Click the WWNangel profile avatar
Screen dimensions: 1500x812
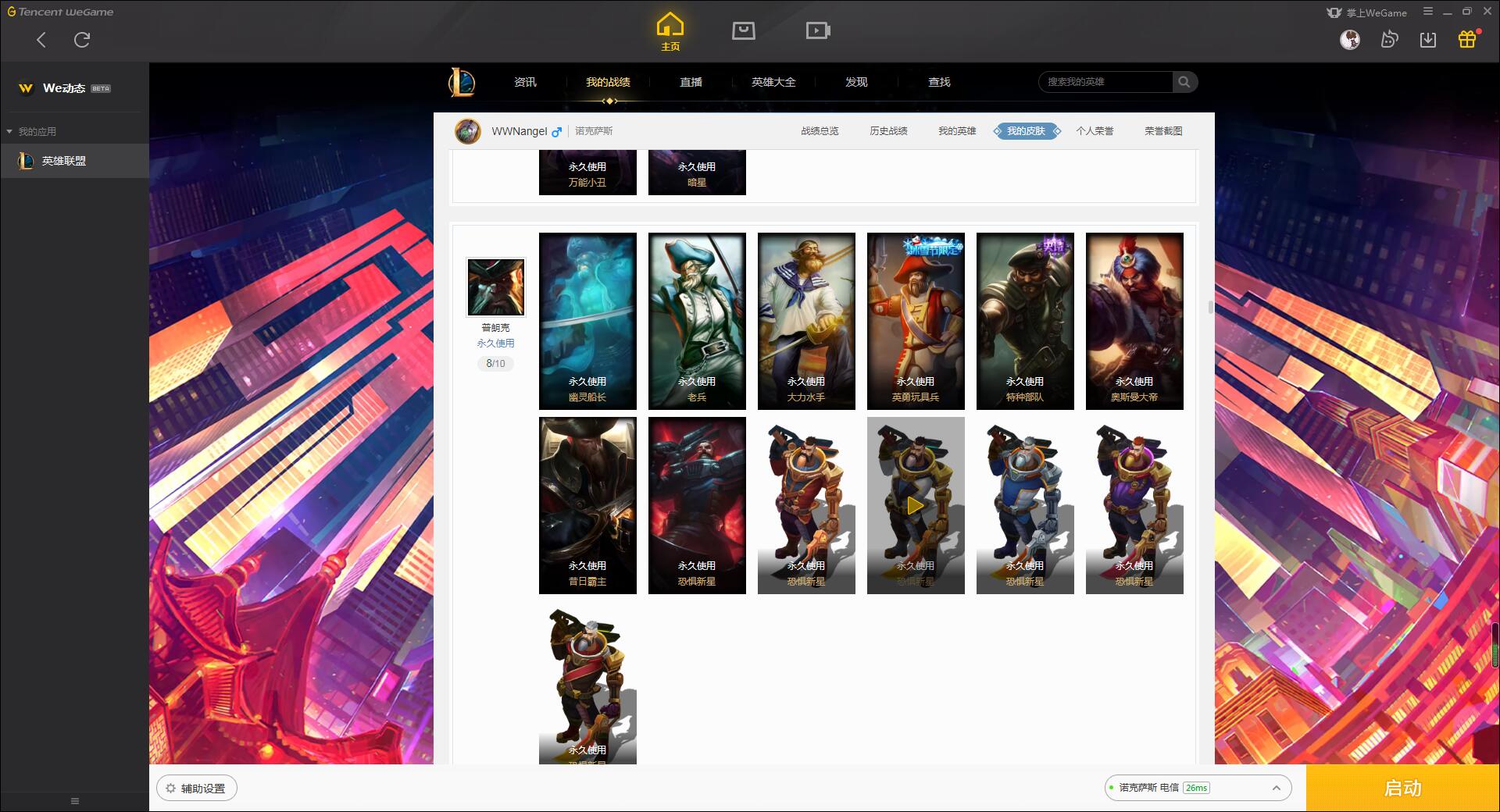pos(468,131)
